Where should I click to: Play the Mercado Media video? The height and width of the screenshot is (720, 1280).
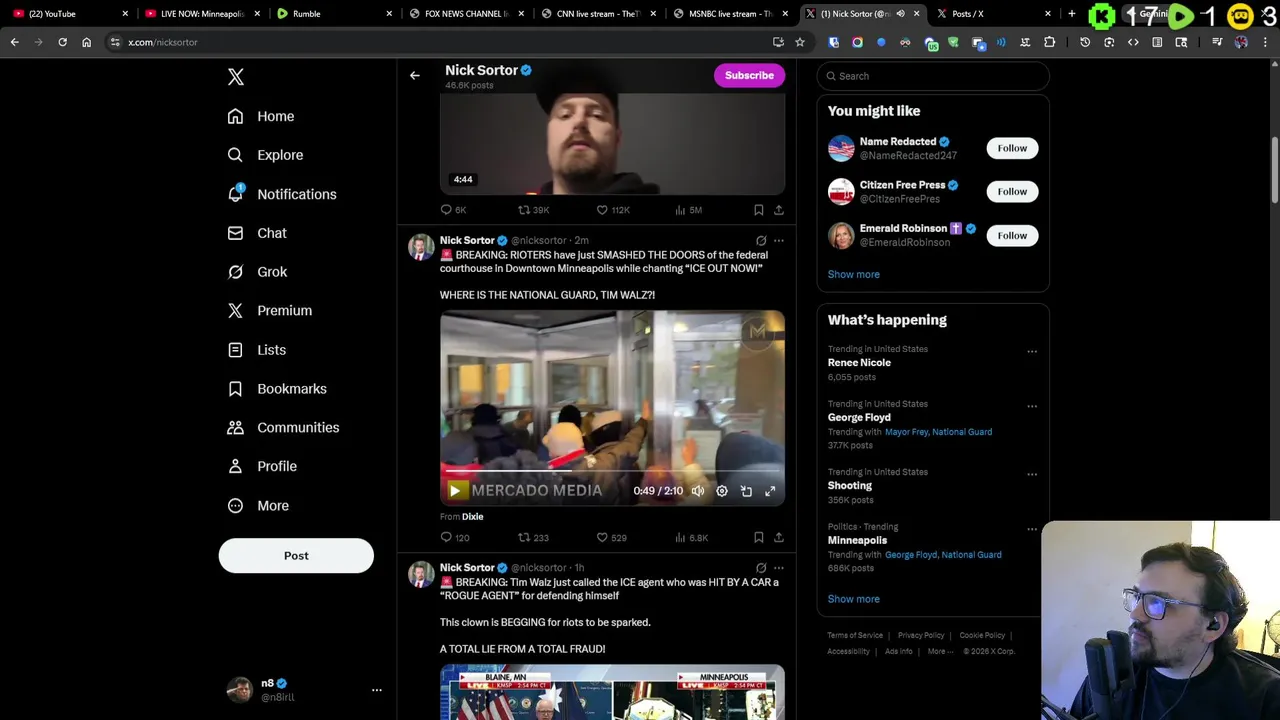(x=455, y=491)
